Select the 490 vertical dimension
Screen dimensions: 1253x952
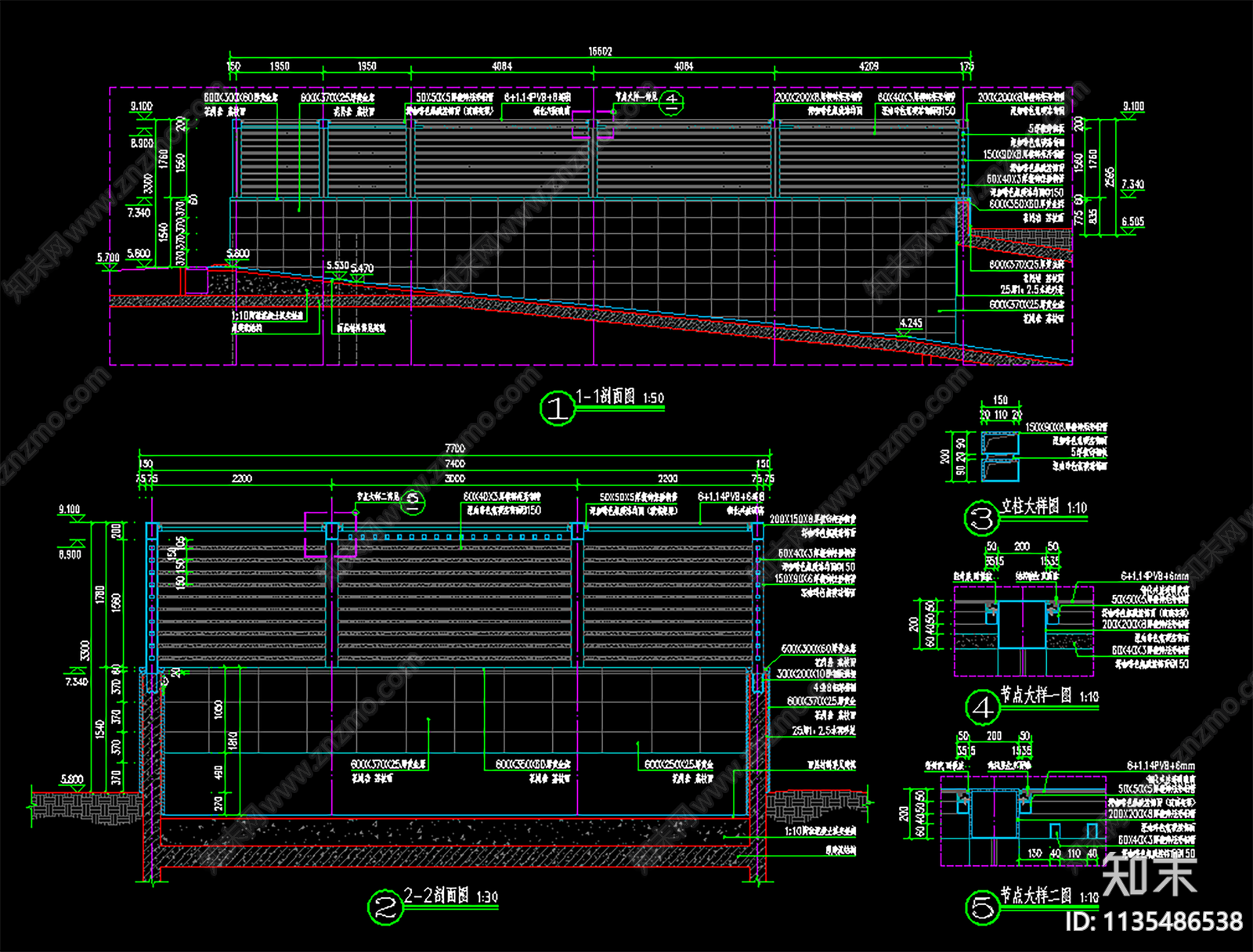(x=218, y=772)
